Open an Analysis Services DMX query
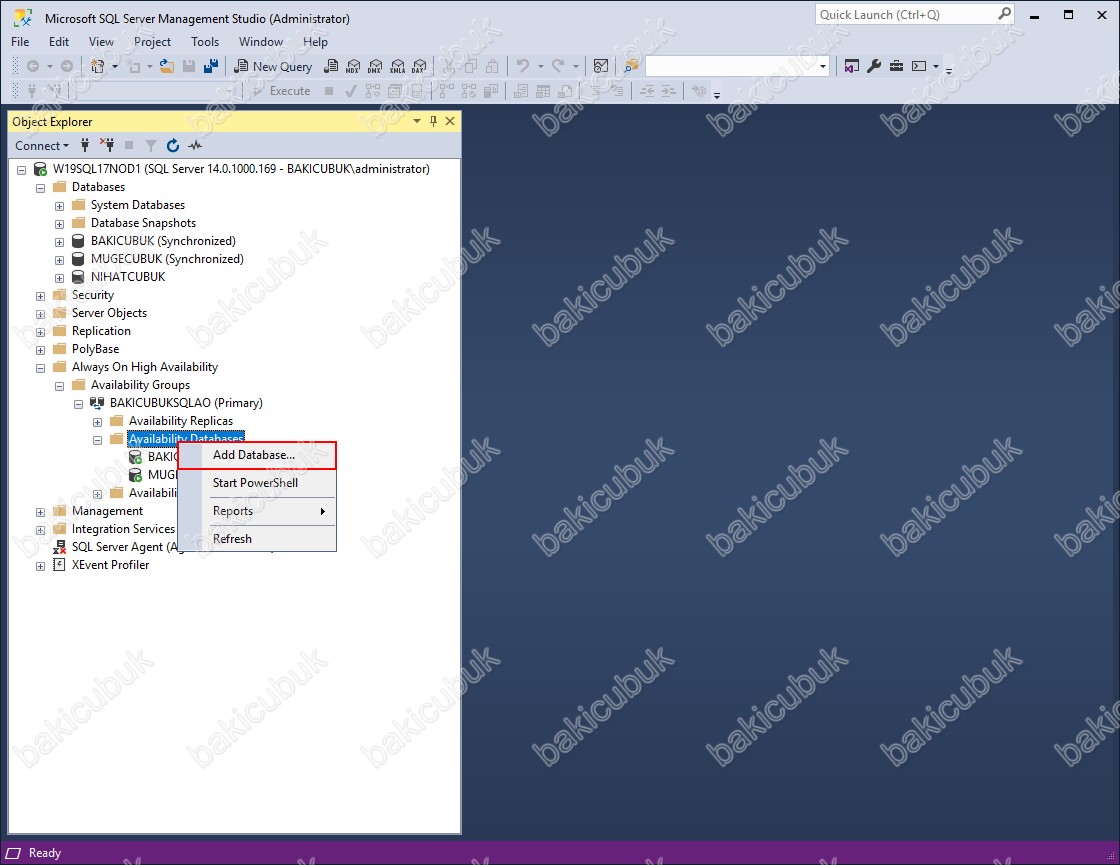The height and width of the screenshot is (865, 1120). (x=375, y=66)
